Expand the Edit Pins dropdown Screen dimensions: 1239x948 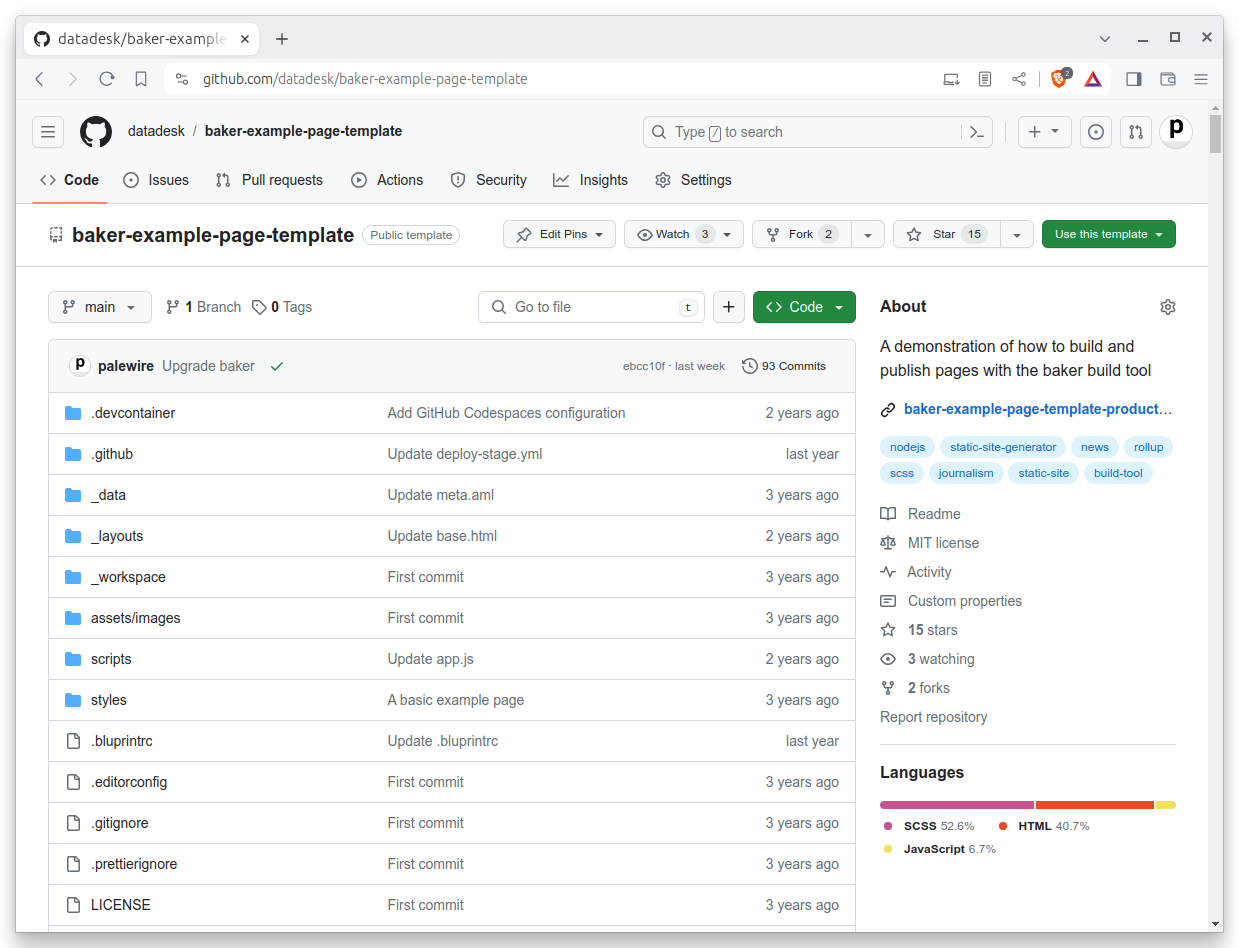tap(559, 234)
